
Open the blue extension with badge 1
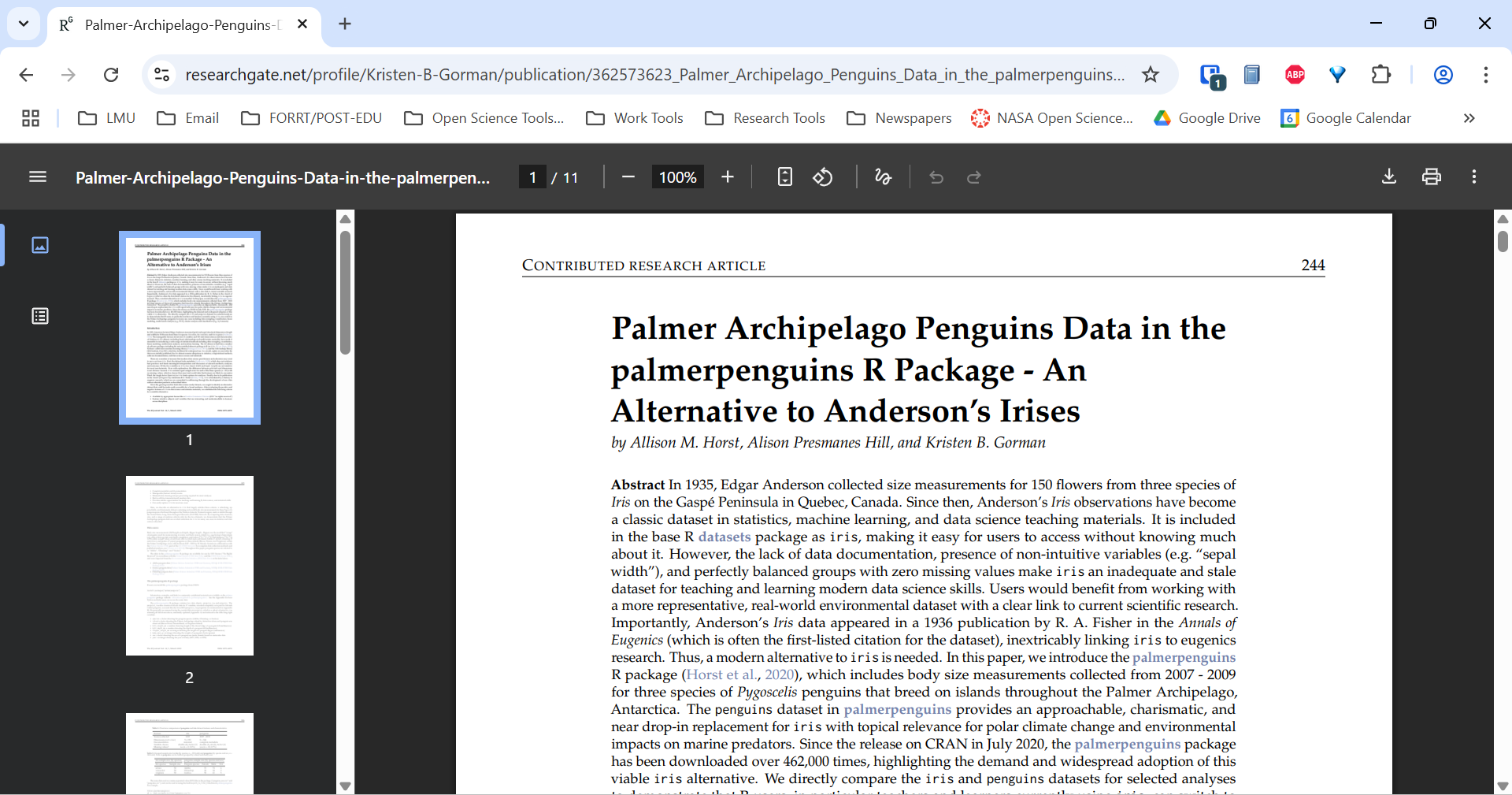(1211, 76)
